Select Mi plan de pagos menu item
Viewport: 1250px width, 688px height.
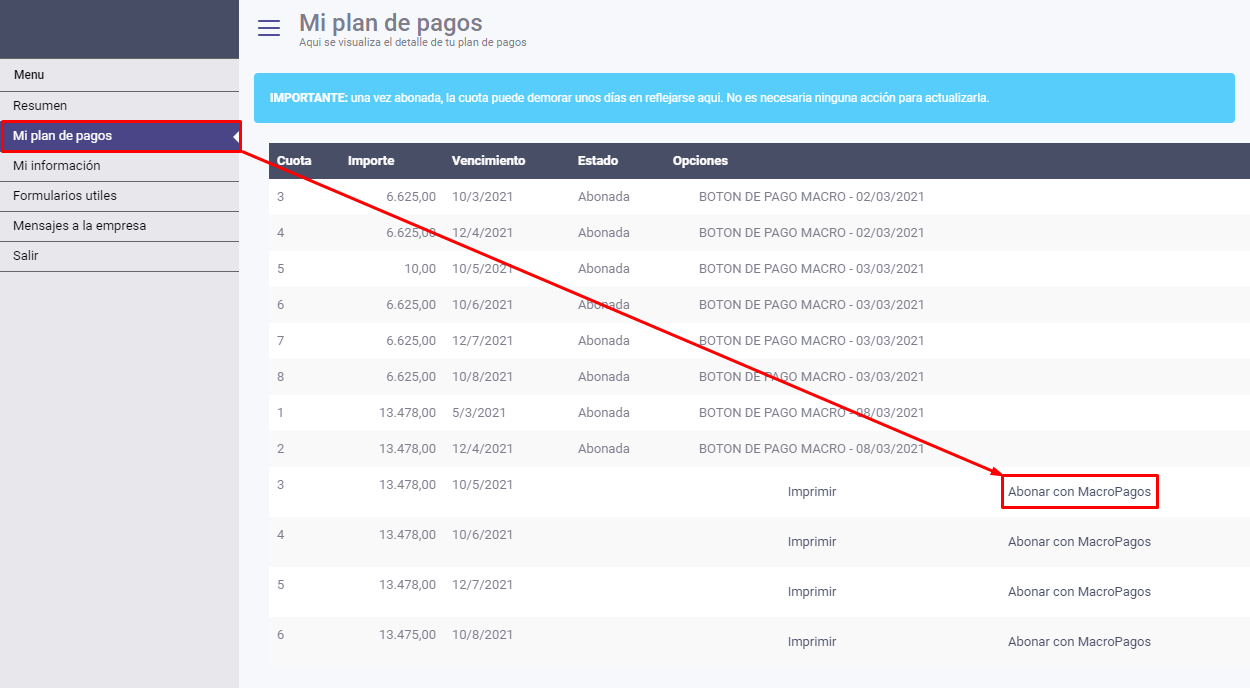point(119,136)
